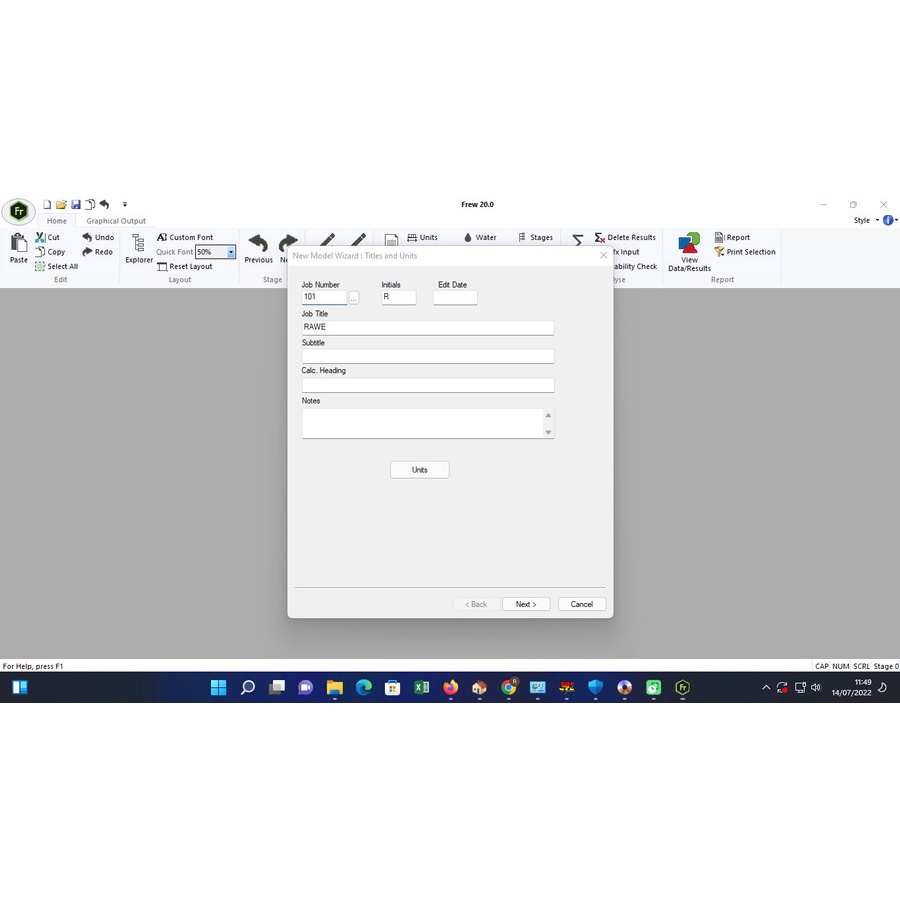The image size is (900, 900).
Task: Click the Notes scrollbar down arrow
Action: (x=548, y=432)
